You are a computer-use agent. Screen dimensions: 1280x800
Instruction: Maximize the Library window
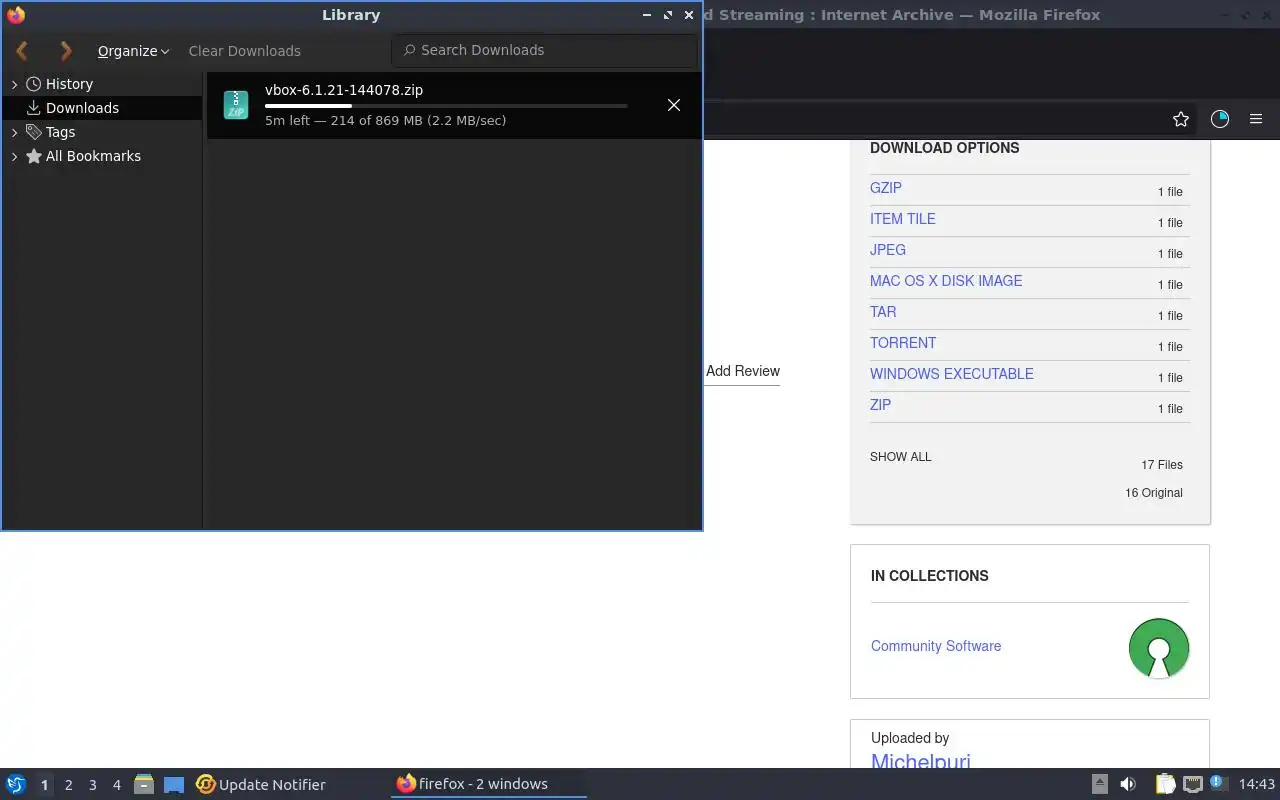pyautogui.click(x=668, y=15)
